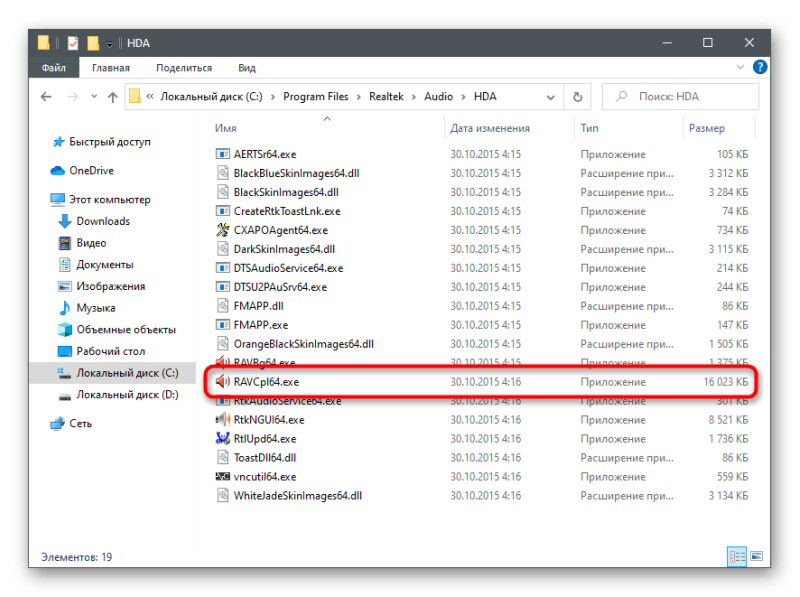
Task: Click the FMAPP.exe application icon
Action: 222,325
